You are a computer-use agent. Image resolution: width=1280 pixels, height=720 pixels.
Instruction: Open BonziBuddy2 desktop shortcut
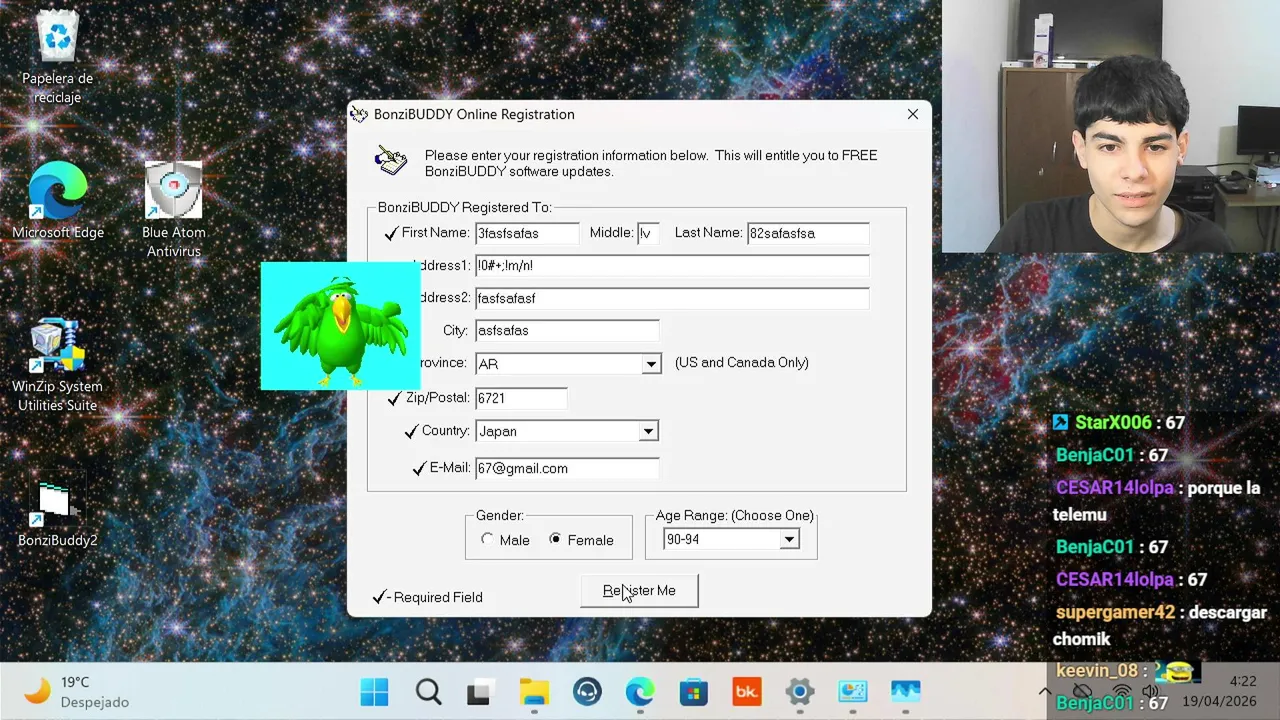tap(58, 510)
